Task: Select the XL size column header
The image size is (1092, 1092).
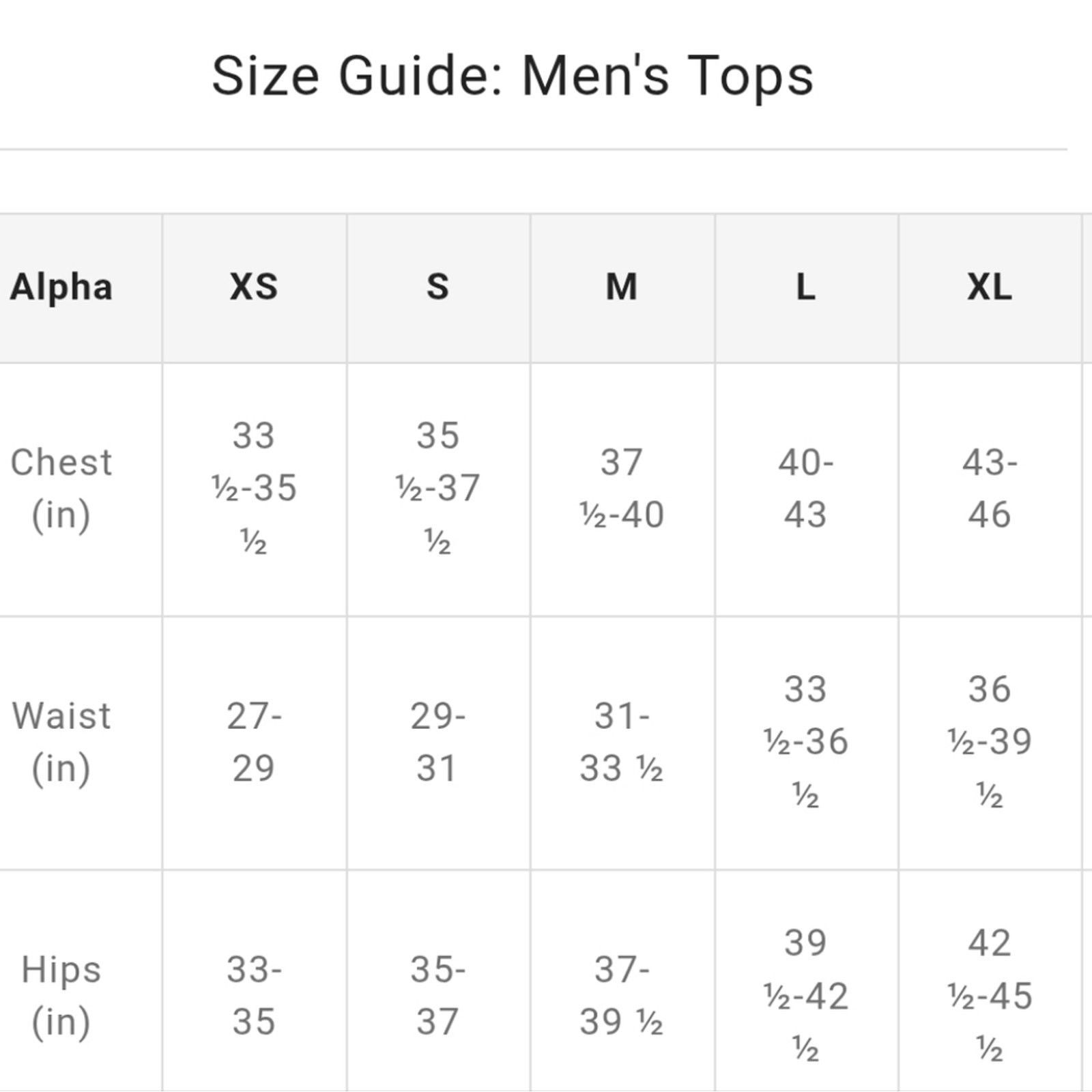Action: pos(990,288)
